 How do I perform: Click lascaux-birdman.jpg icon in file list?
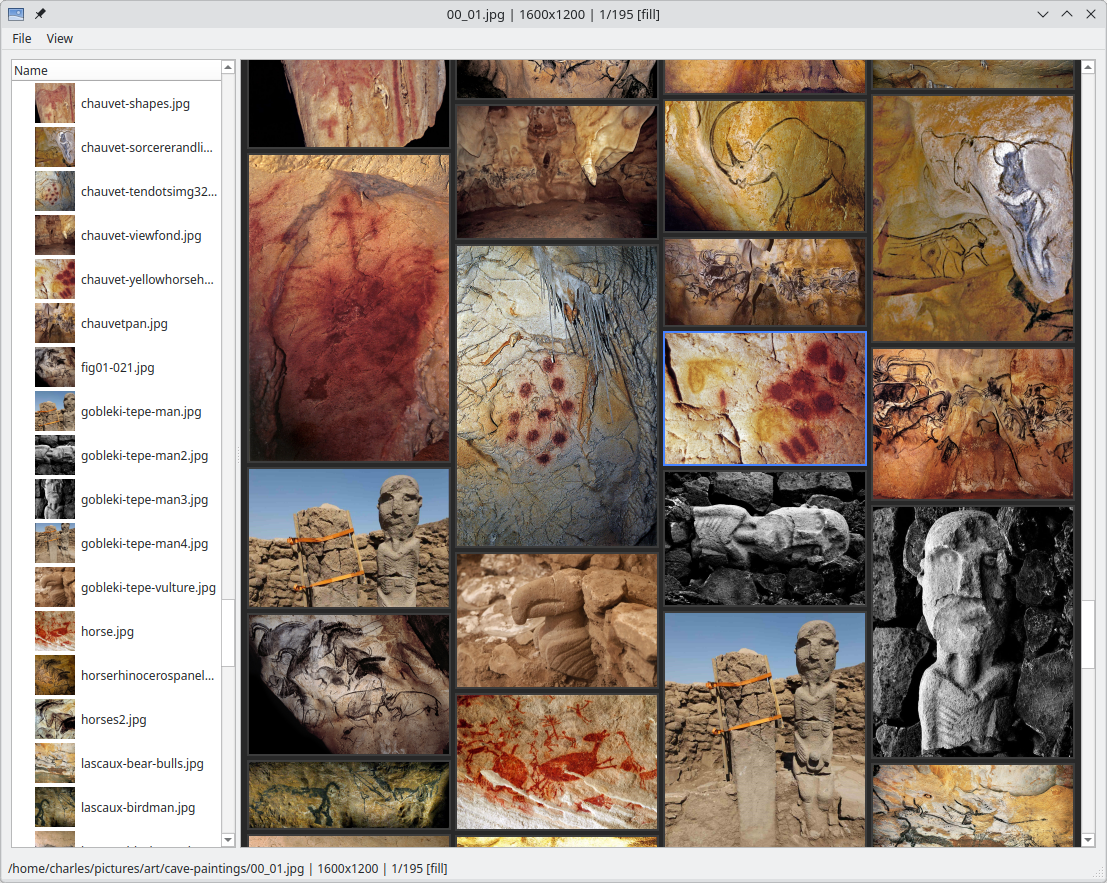tap(55, 807)
